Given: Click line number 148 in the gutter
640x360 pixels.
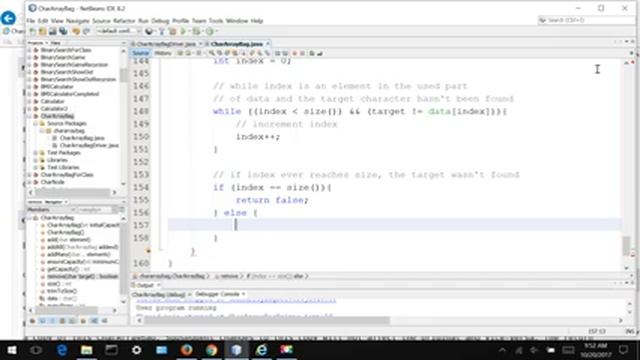Looking at the screenshot, I should coord(141,111).
